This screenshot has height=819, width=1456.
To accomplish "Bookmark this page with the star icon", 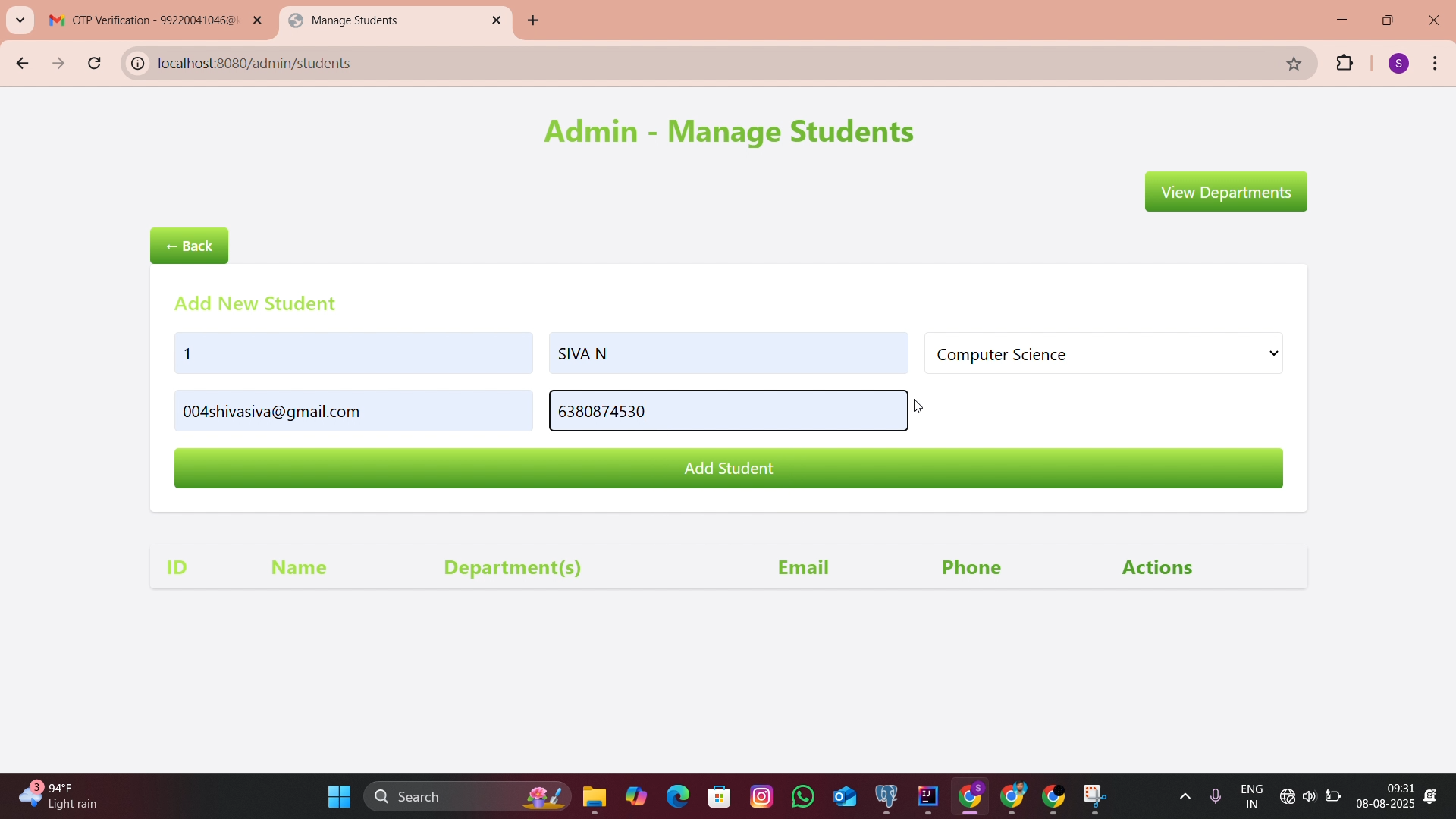I will 1295,64.
